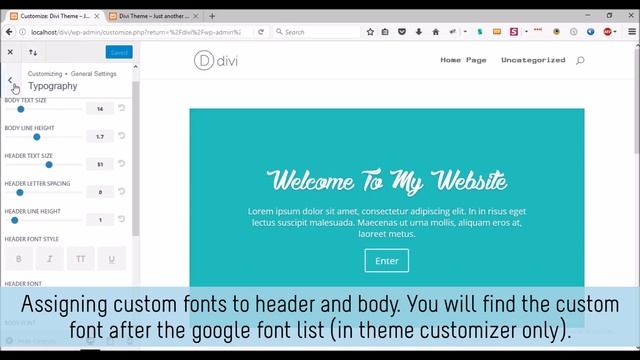Click the Enter button in hero section
This screenshot has width=640, height=360.
[387, 260]
